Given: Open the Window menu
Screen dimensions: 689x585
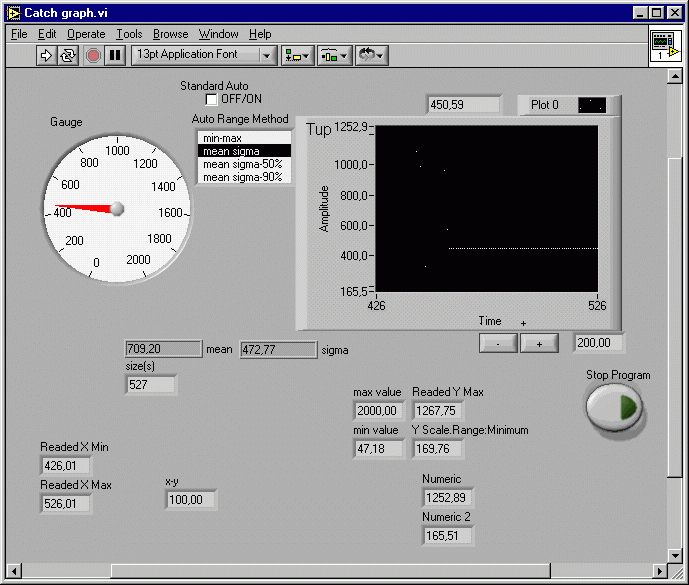Looking at the screenshot, I should coord(218,34).
